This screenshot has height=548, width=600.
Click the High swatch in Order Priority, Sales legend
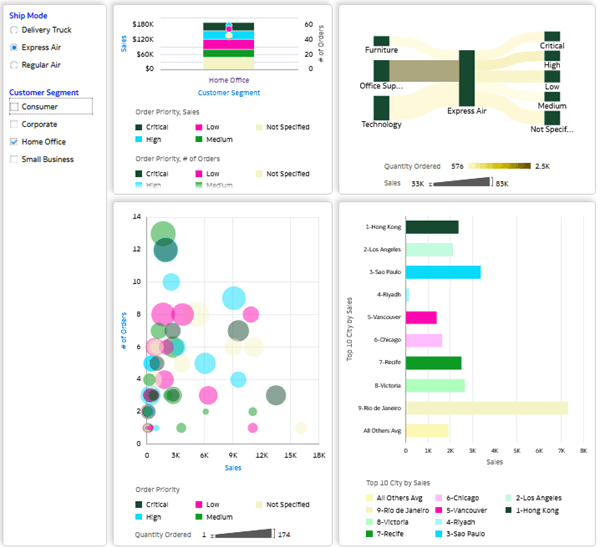(139, 140)
